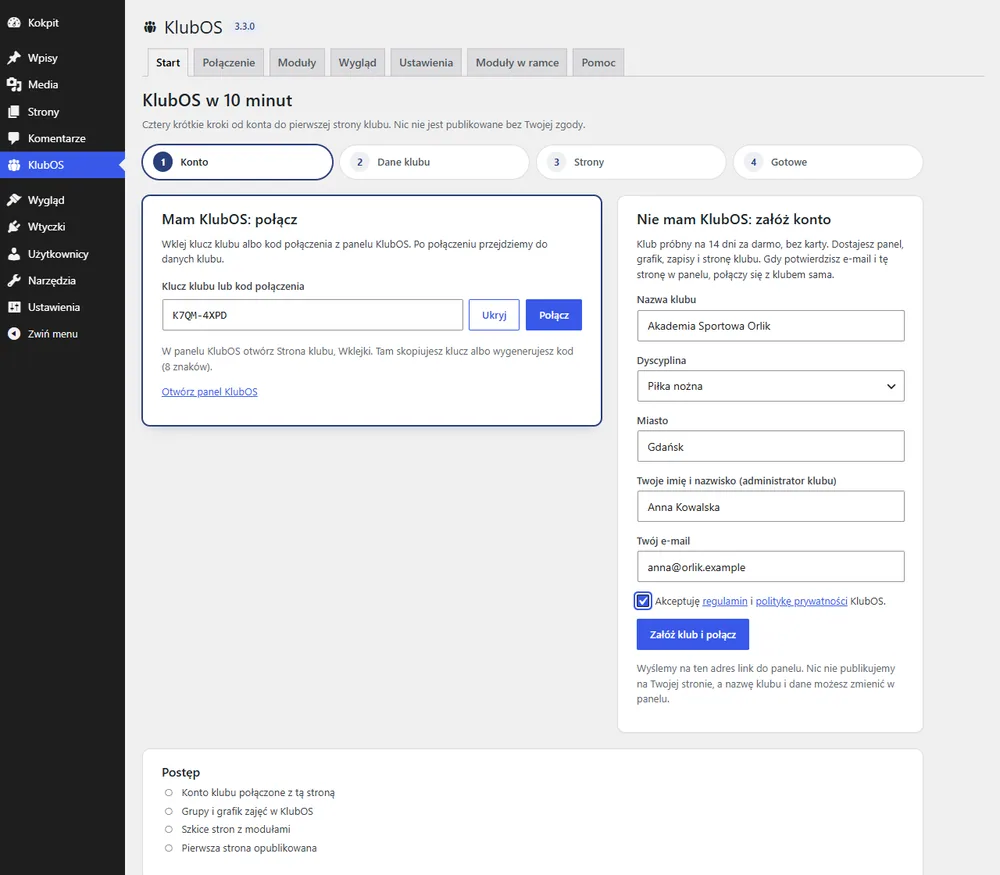
Task: Click the Komentarze speech bubble icon
Action: pos(14,138)
